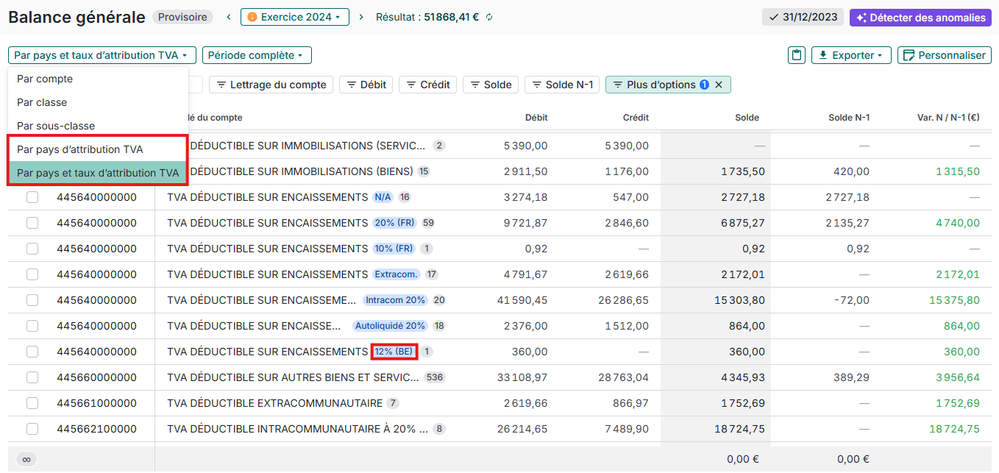Viewport: 999px width, 473px height.
Task: Expand the Période complète dropdown
Action: point(257,56)
